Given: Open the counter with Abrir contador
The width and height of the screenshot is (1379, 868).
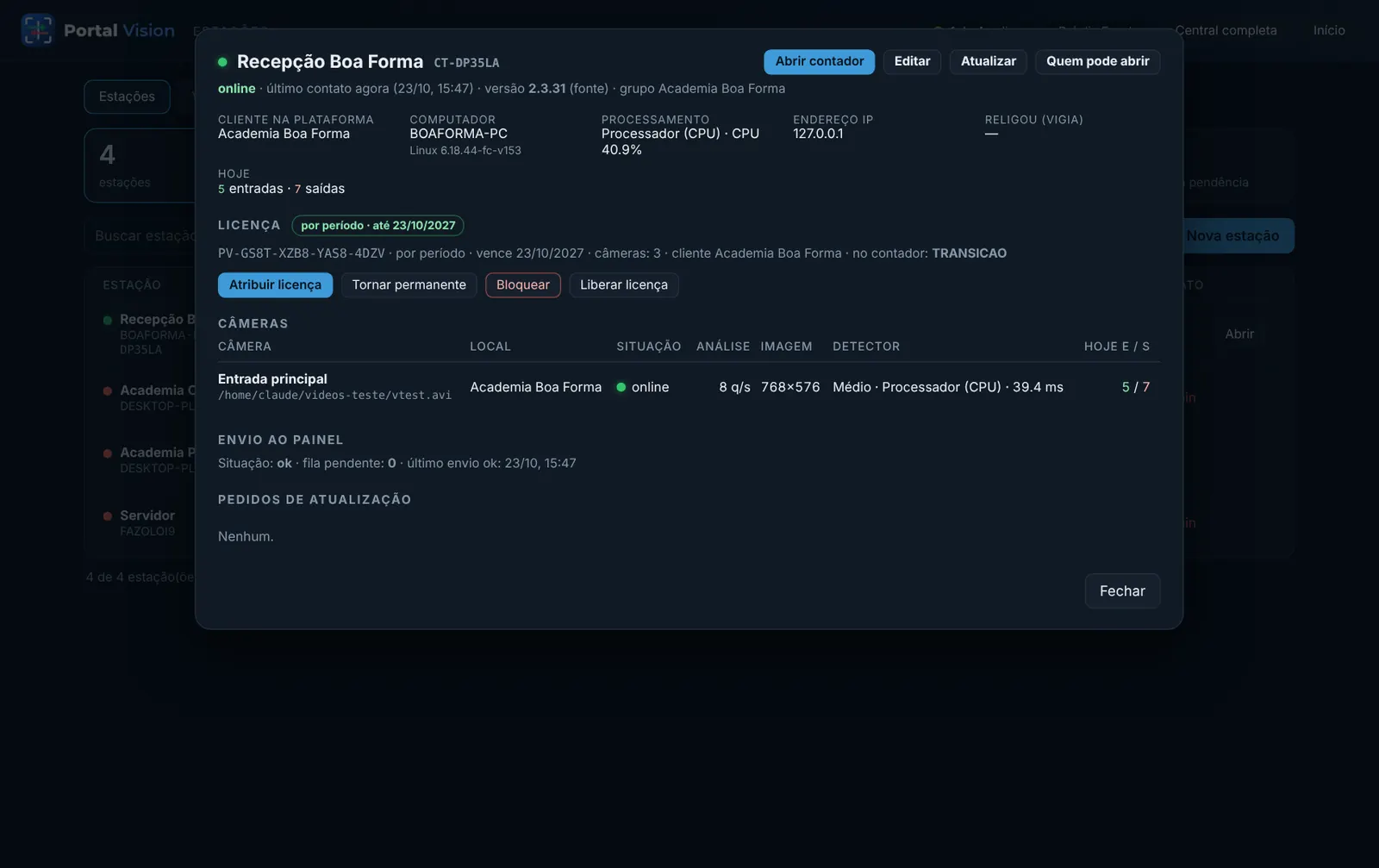Looking at the screenshot, I should point(819,61).
